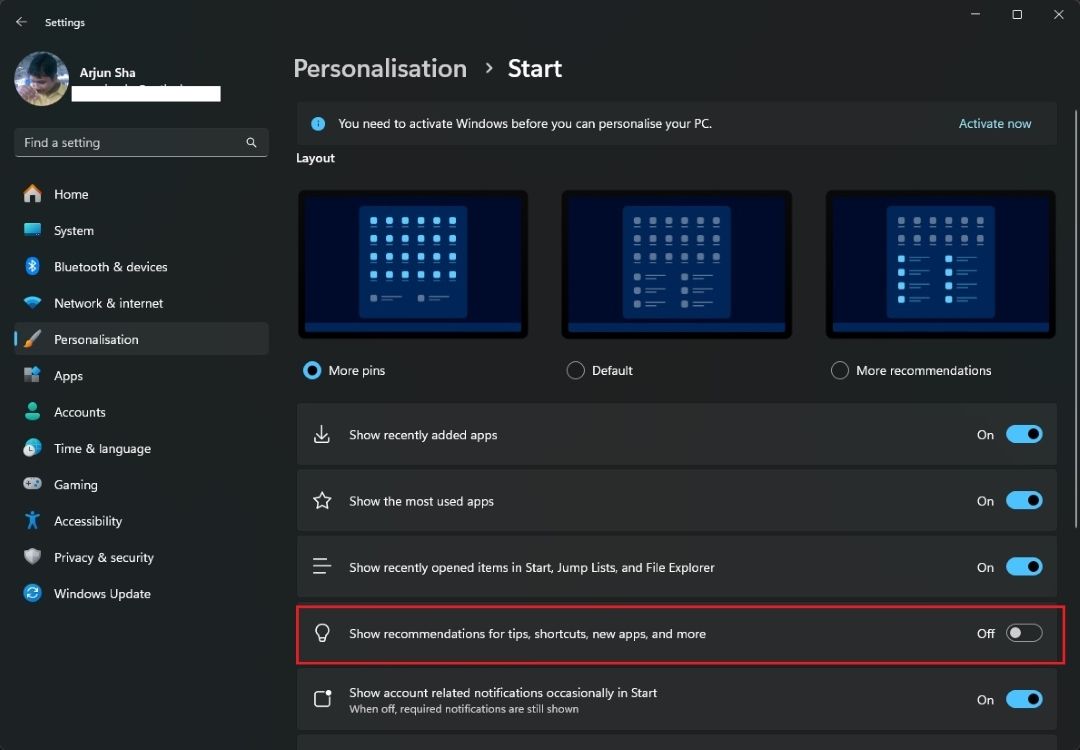The height and width of the screenshot is (750, 1080).
Task: Select the Default Start layout option
Action: pyautogui.click(x=575, y=370)
